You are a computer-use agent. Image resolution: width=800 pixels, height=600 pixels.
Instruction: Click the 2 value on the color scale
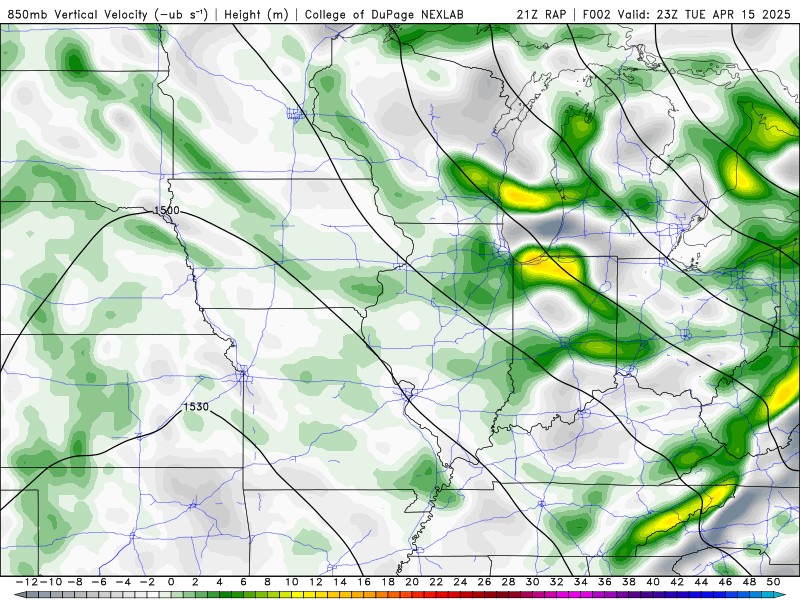(x=195, y=582)
